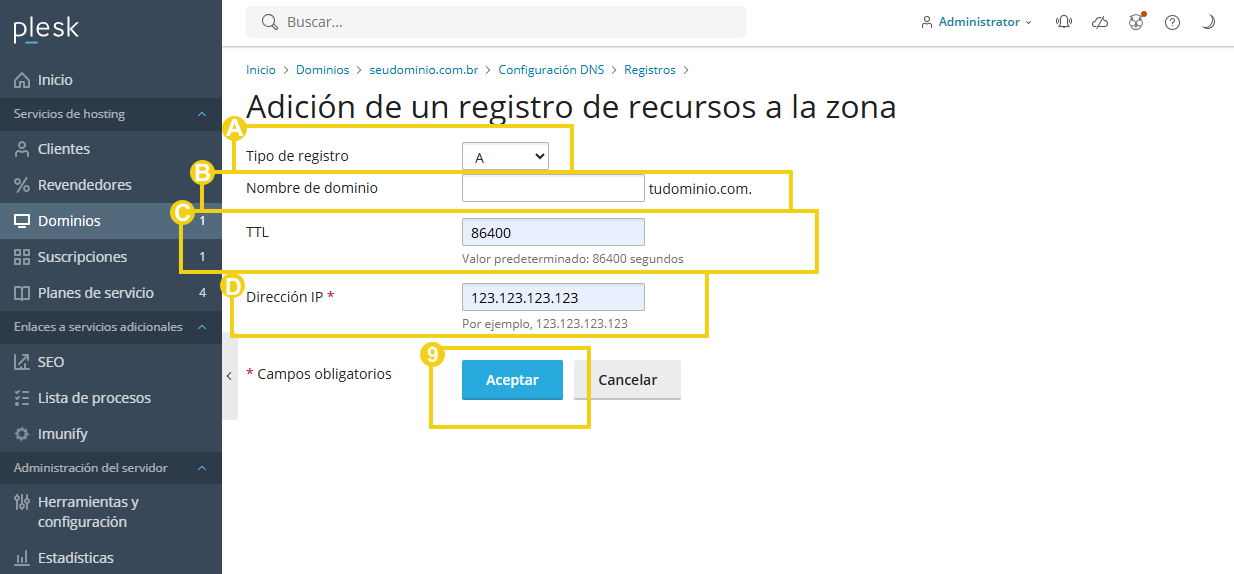Open the notifications bell icon

1064,22
